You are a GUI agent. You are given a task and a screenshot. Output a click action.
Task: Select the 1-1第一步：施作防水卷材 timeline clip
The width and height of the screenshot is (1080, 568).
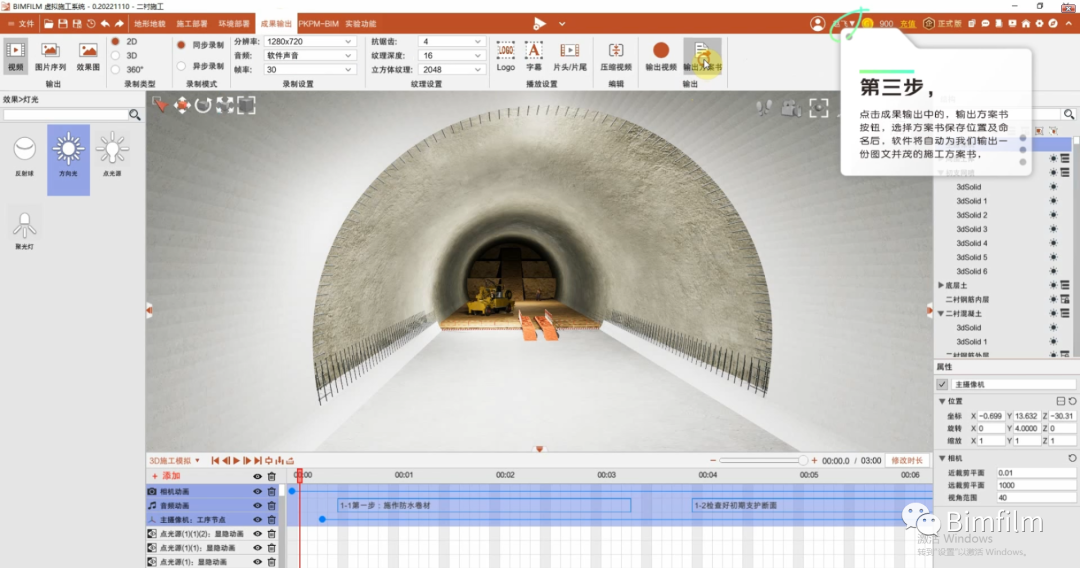click(x=484, y=505)
